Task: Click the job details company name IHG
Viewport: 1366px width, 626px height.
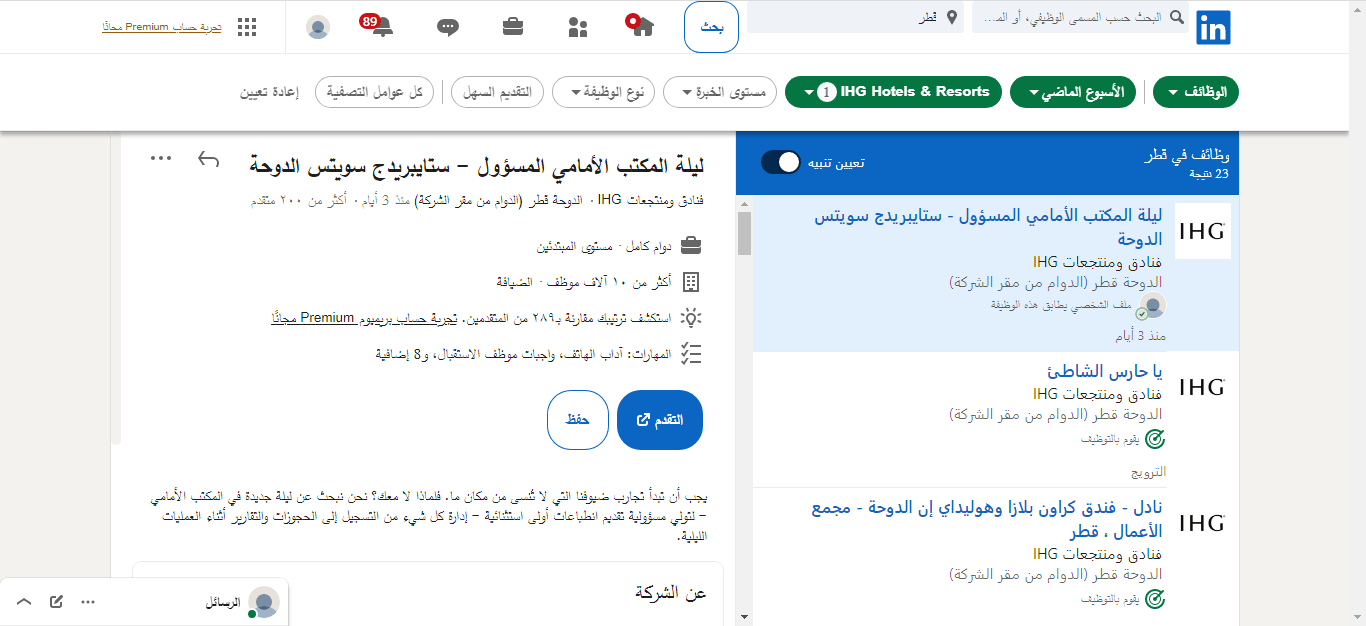Action: pos(651,200)
